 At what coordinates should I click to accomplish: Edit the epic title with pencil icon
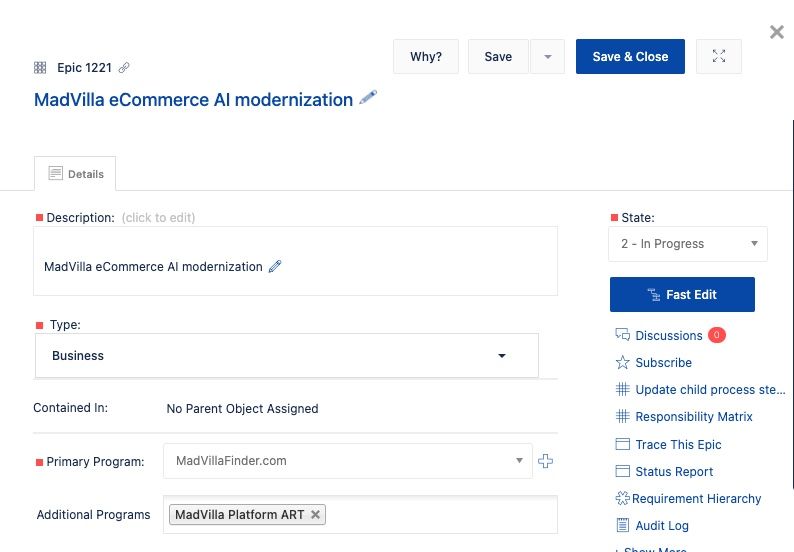point(368,97)
